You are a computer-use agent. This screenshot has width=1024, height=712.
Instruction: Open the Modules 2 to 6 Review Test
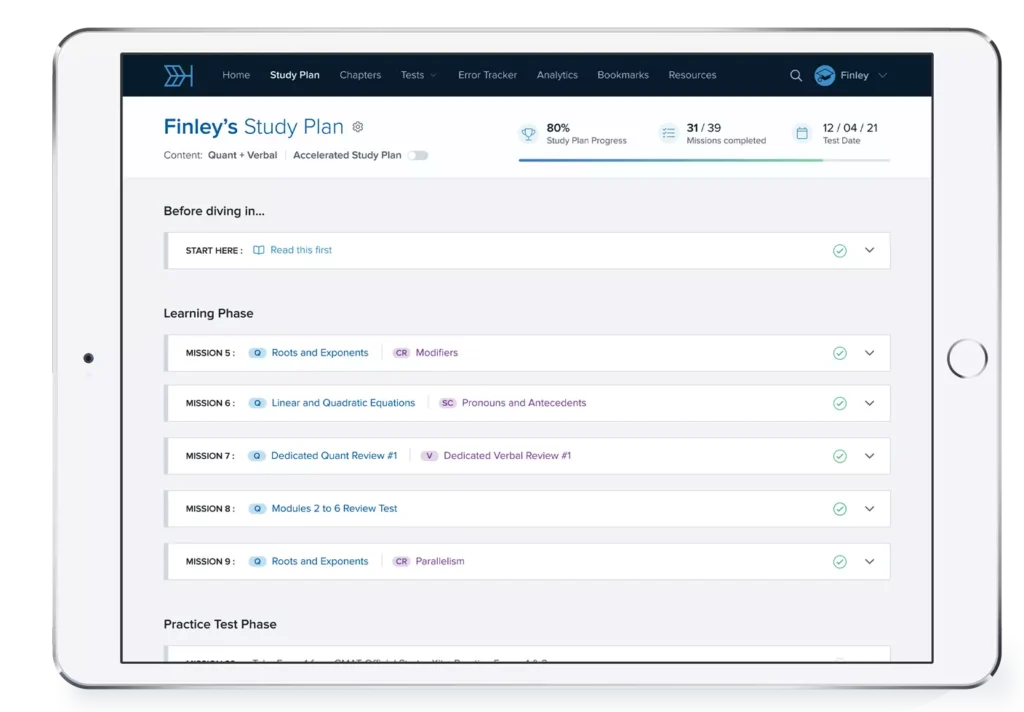(334, 508)
